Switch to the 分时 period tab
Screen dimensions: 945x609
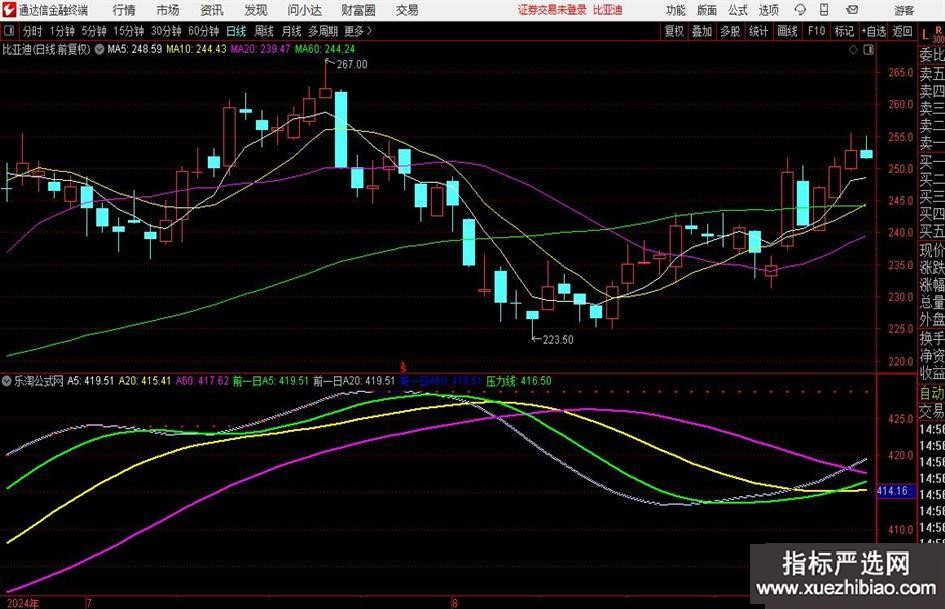(x=33, y=31)
